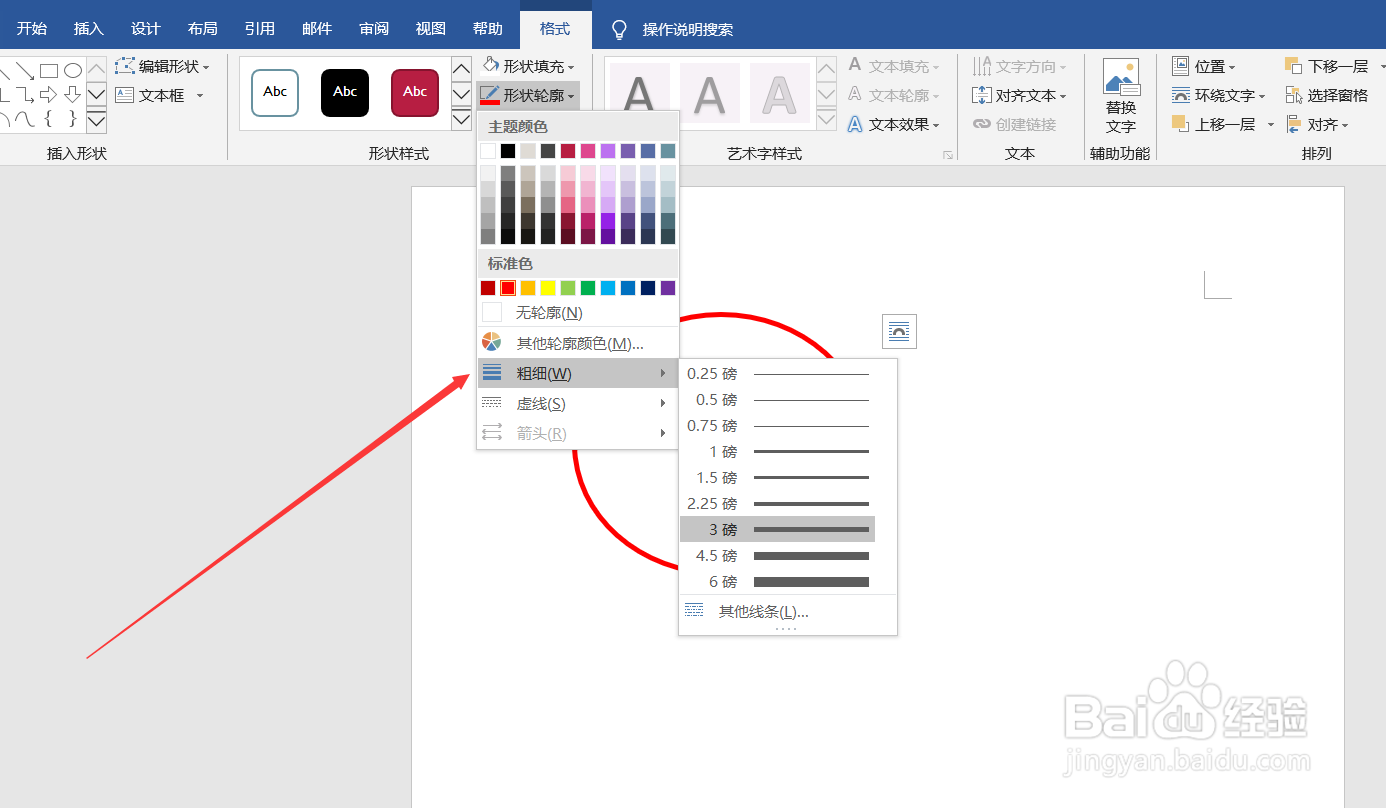
Task: Open Text Effects menu
Action: click(894, 124)
